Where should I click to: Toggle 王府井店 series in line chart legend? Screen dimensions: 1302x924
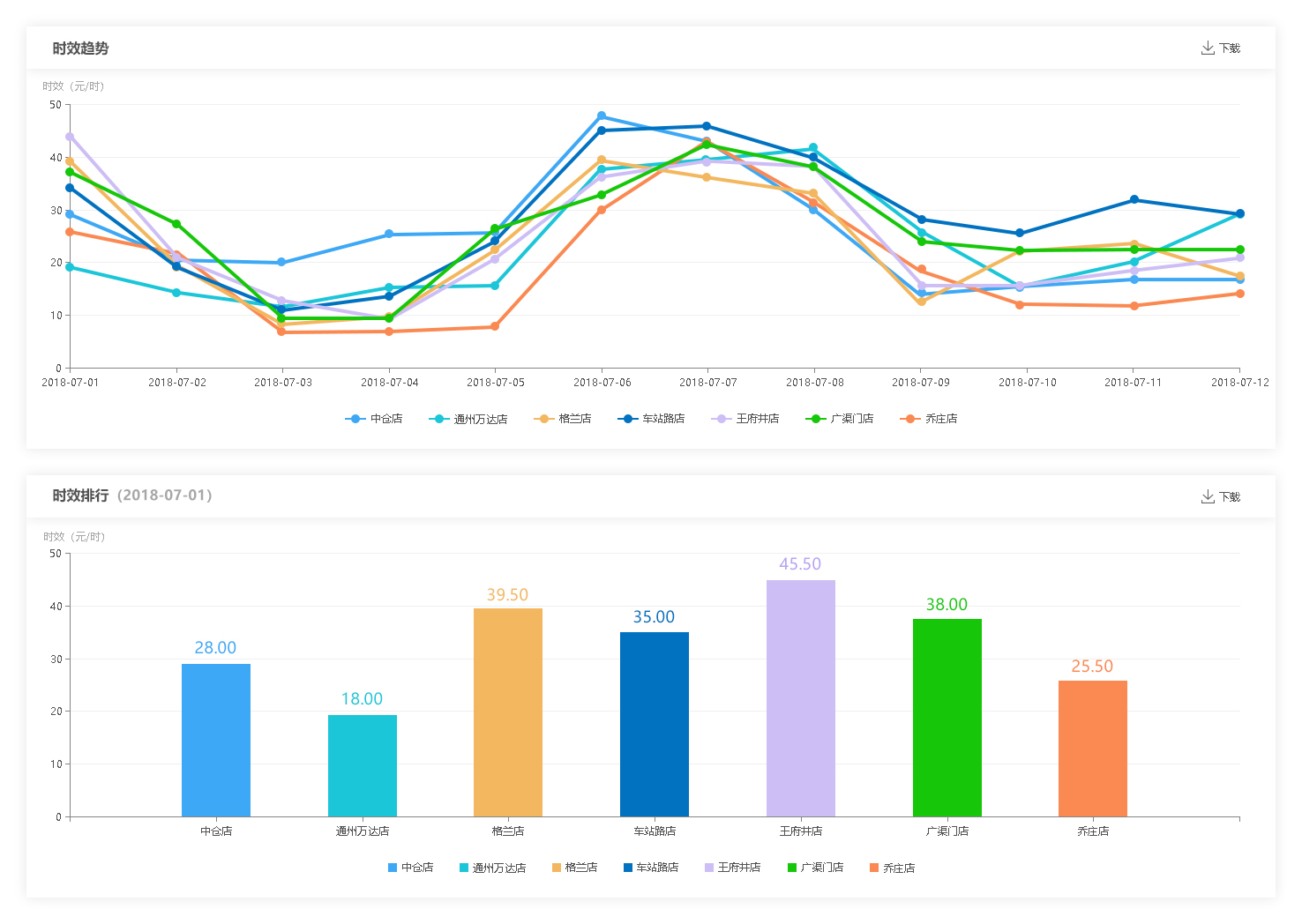point(745,419)
